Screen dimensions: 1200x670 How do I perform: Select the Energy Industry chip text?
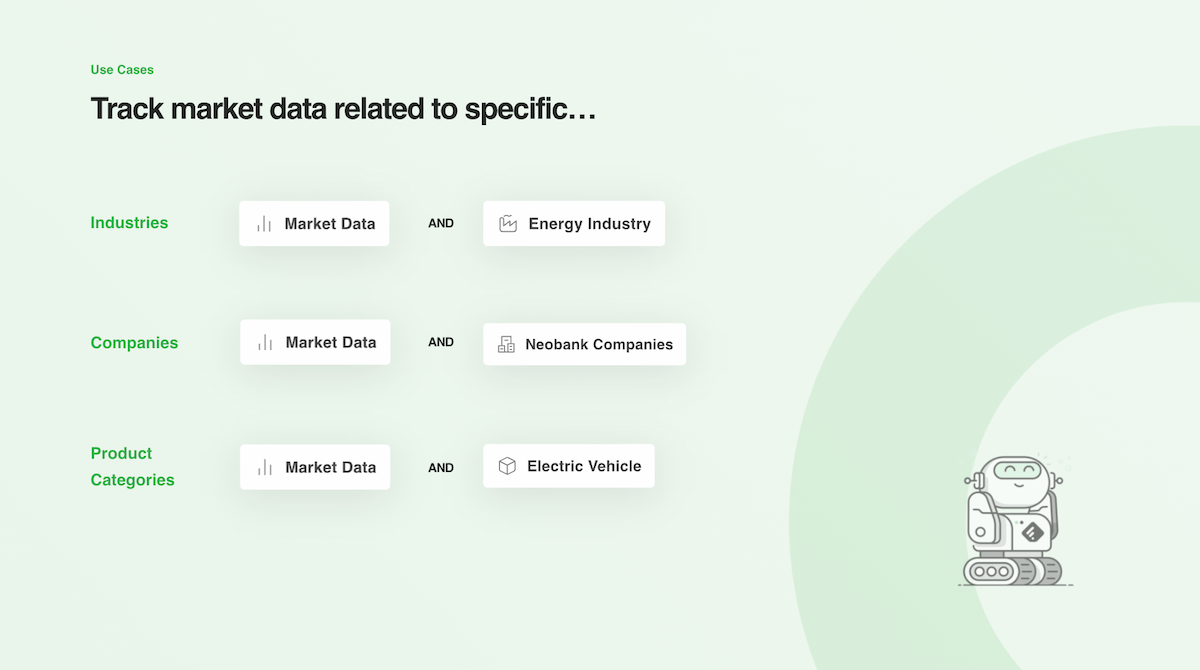click(x=589, y=224)
